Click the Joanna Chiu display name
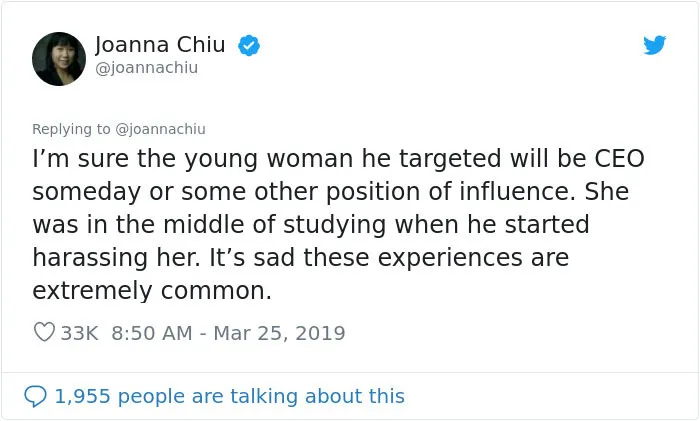This screenshot has width=700, height=421. click(x=160, y=45)
